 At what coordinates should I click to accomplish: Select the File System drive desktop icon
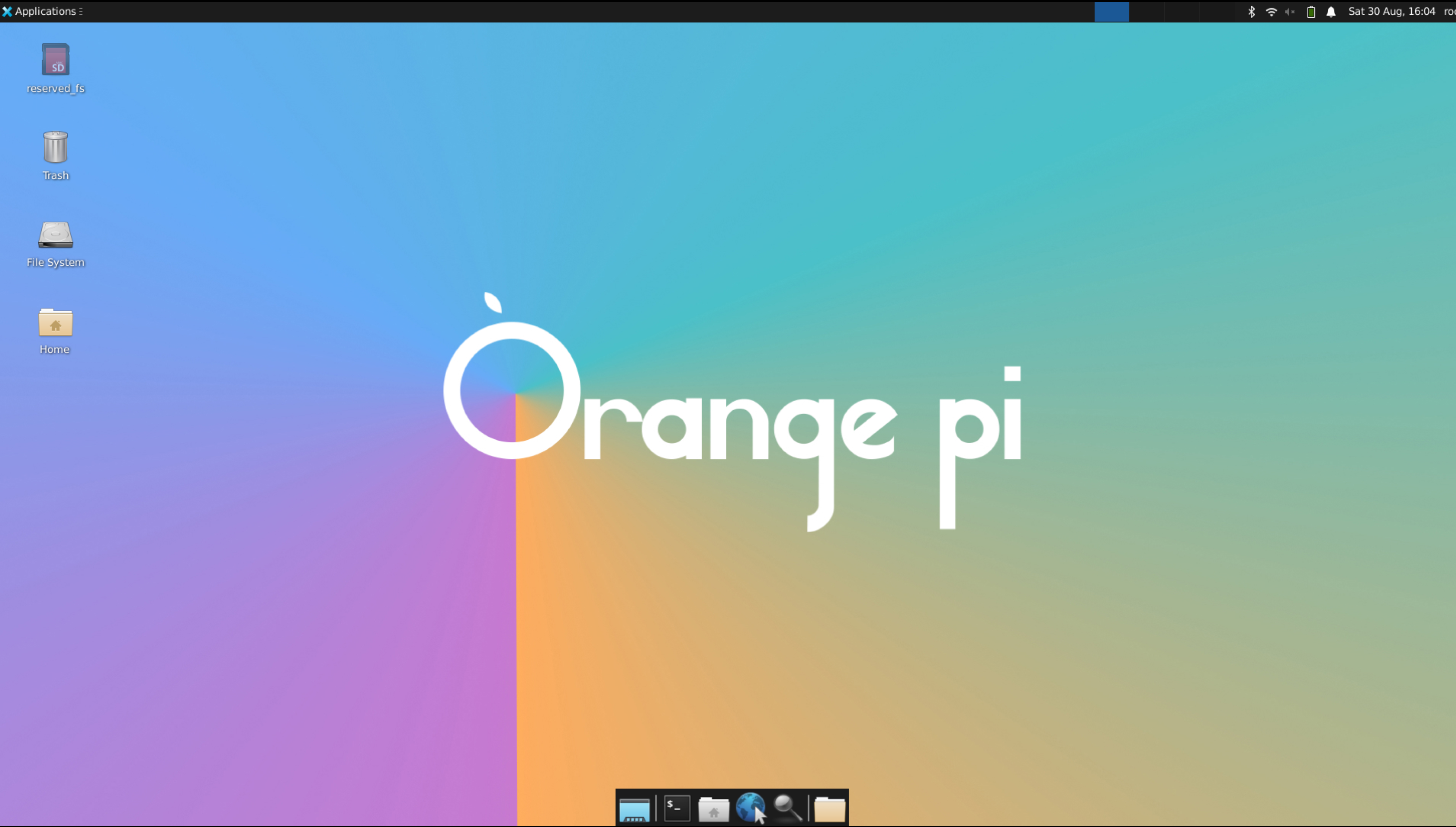[56, 235]
